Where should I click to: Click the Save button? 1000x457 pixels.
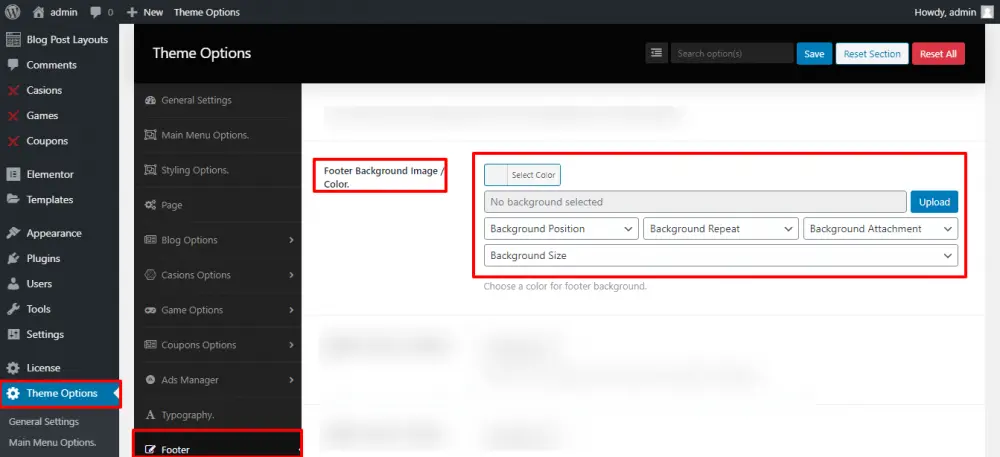click(x=814, y=54)
